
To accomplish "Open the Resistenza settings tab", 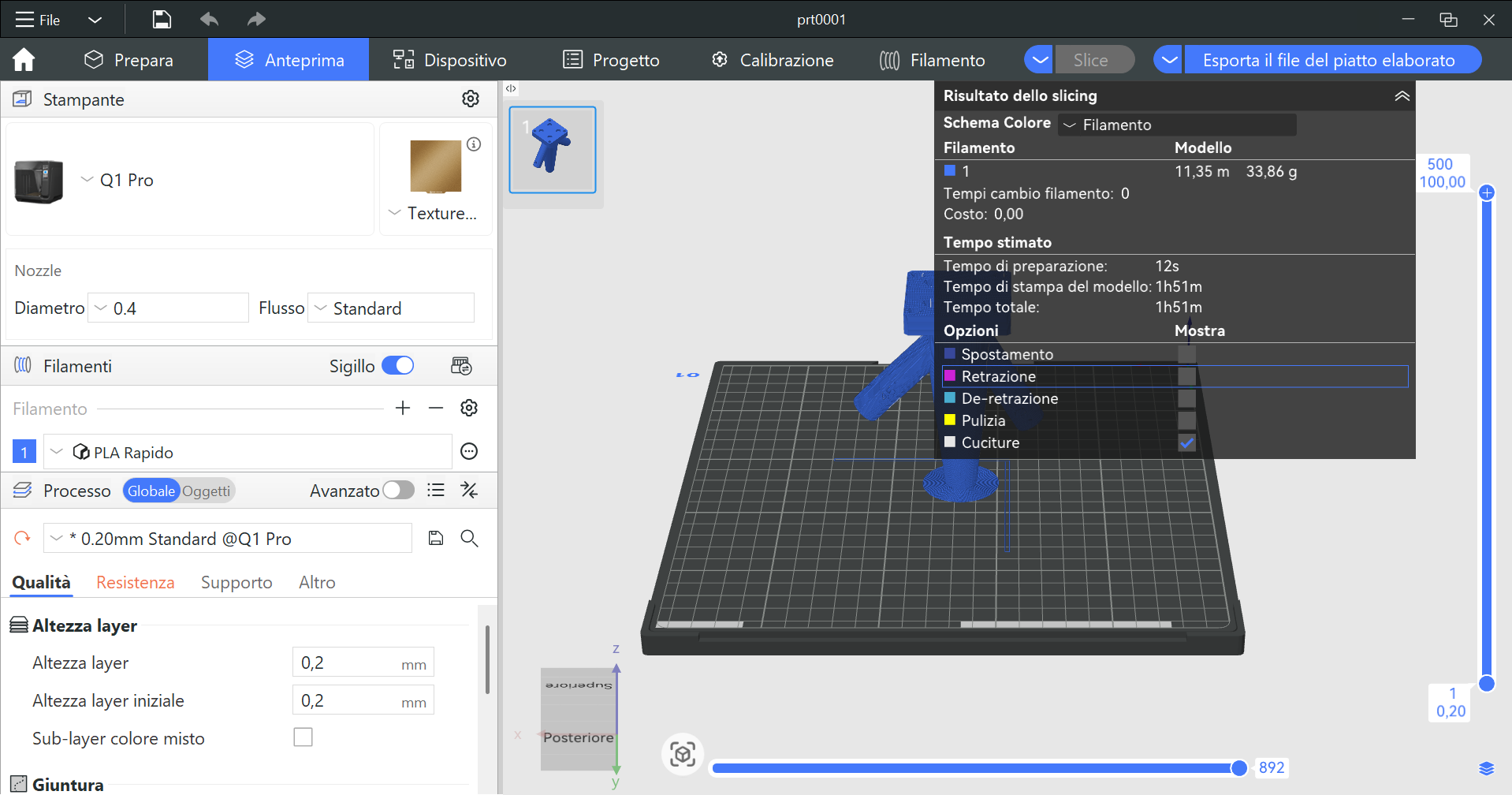I will pos(135,582).
